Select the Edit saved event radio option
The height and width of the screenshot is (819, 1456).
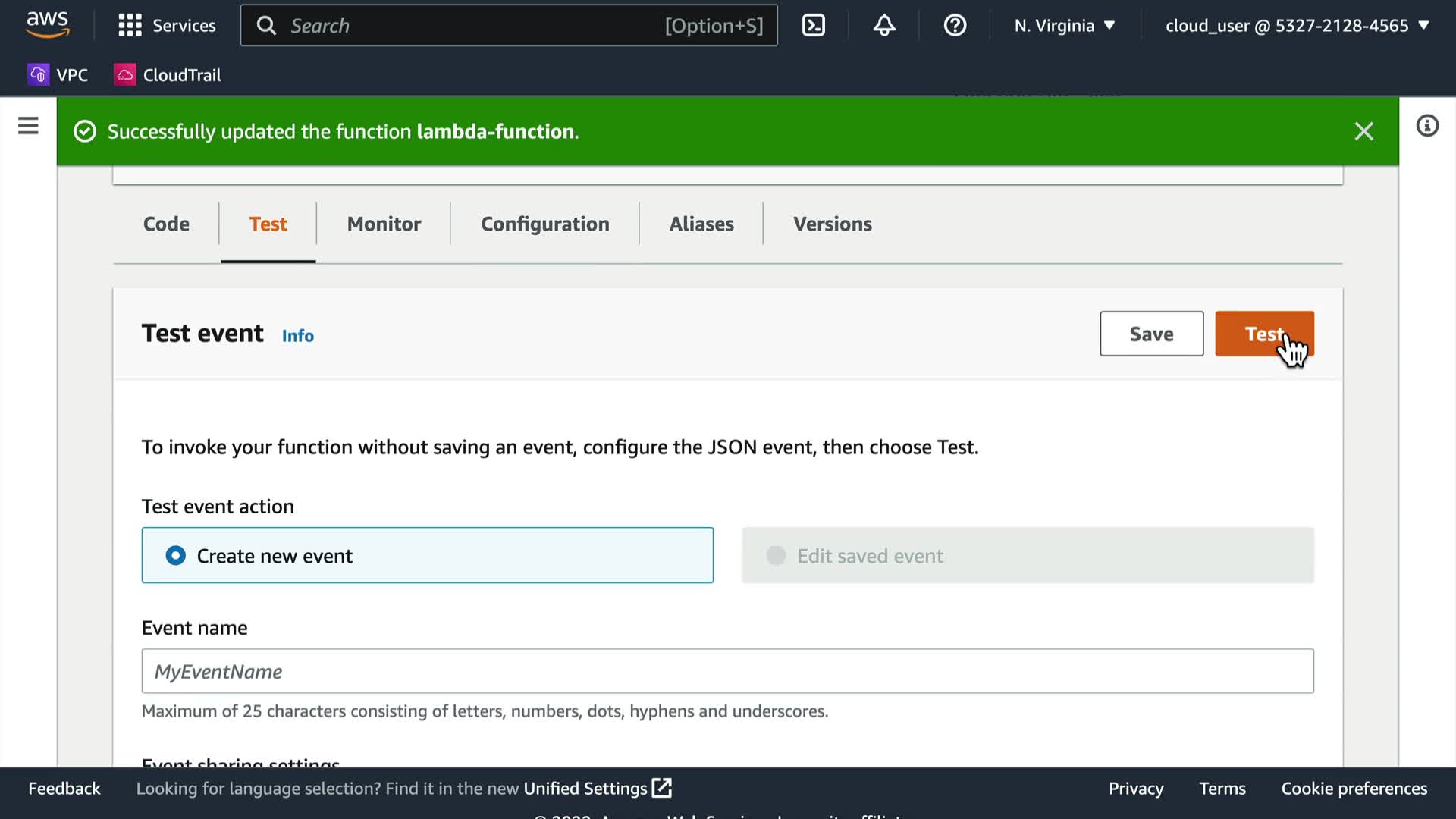click(x=776, y=556)
